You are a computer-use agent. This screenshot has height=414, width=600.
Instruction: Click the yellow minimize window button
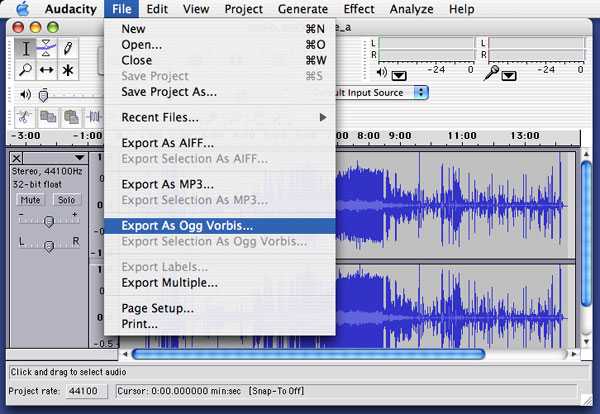(x=36, y=27)
